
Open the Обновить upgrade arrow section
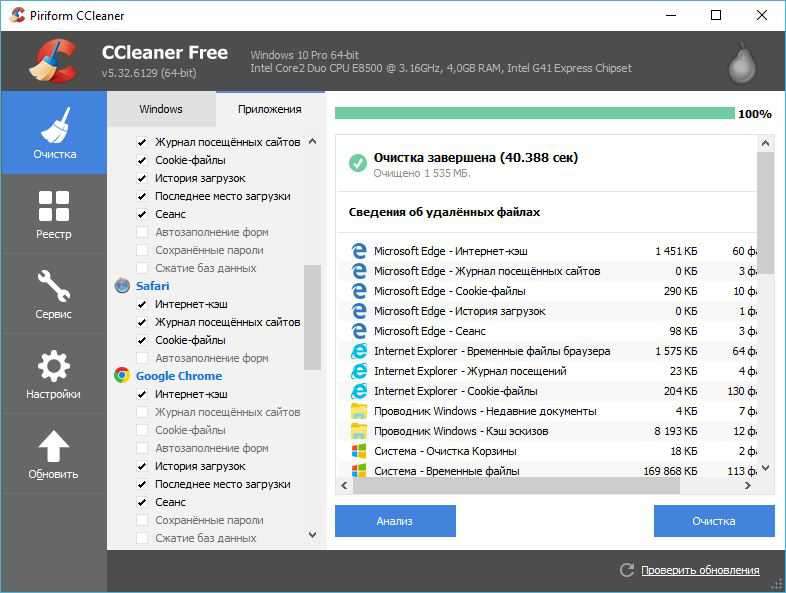[54, 454]
